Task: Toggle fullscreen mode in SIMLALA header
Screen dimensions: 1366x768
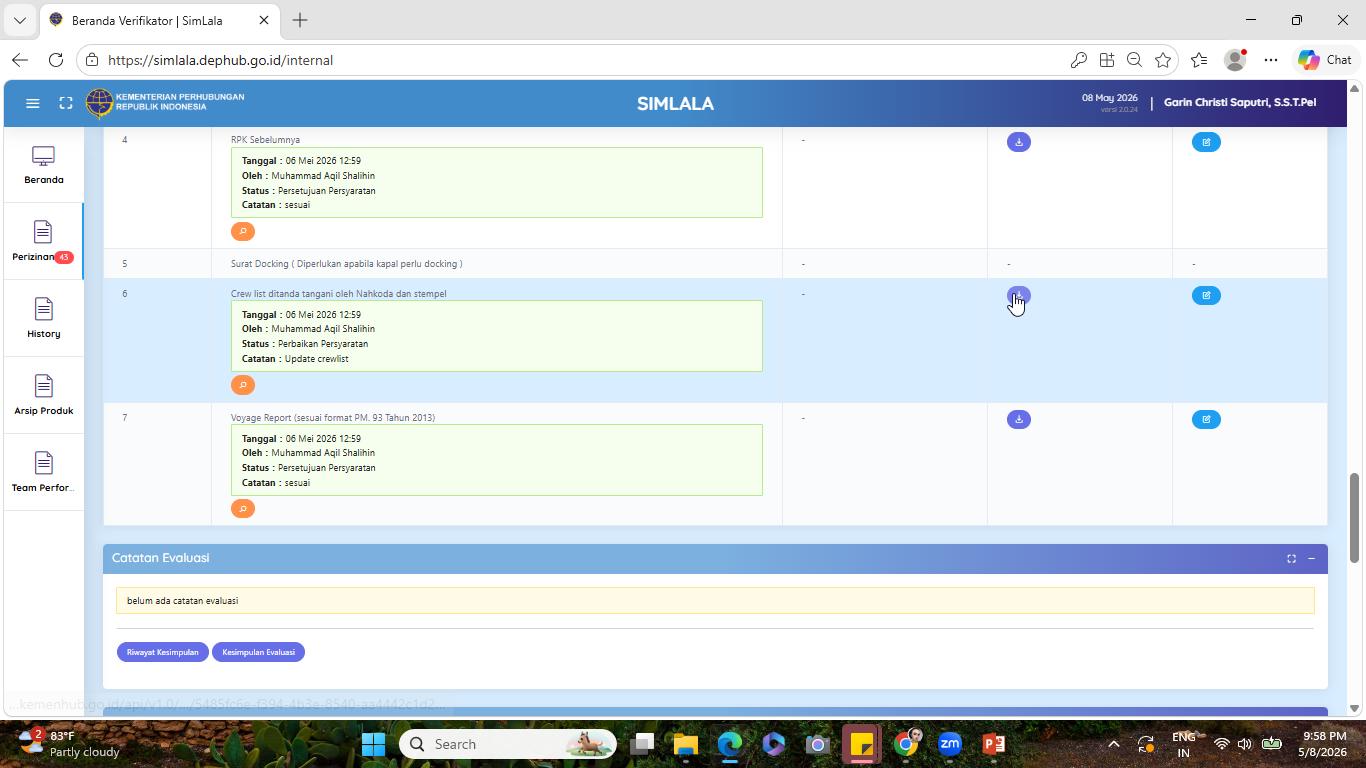Action: (x=66, y=103)
